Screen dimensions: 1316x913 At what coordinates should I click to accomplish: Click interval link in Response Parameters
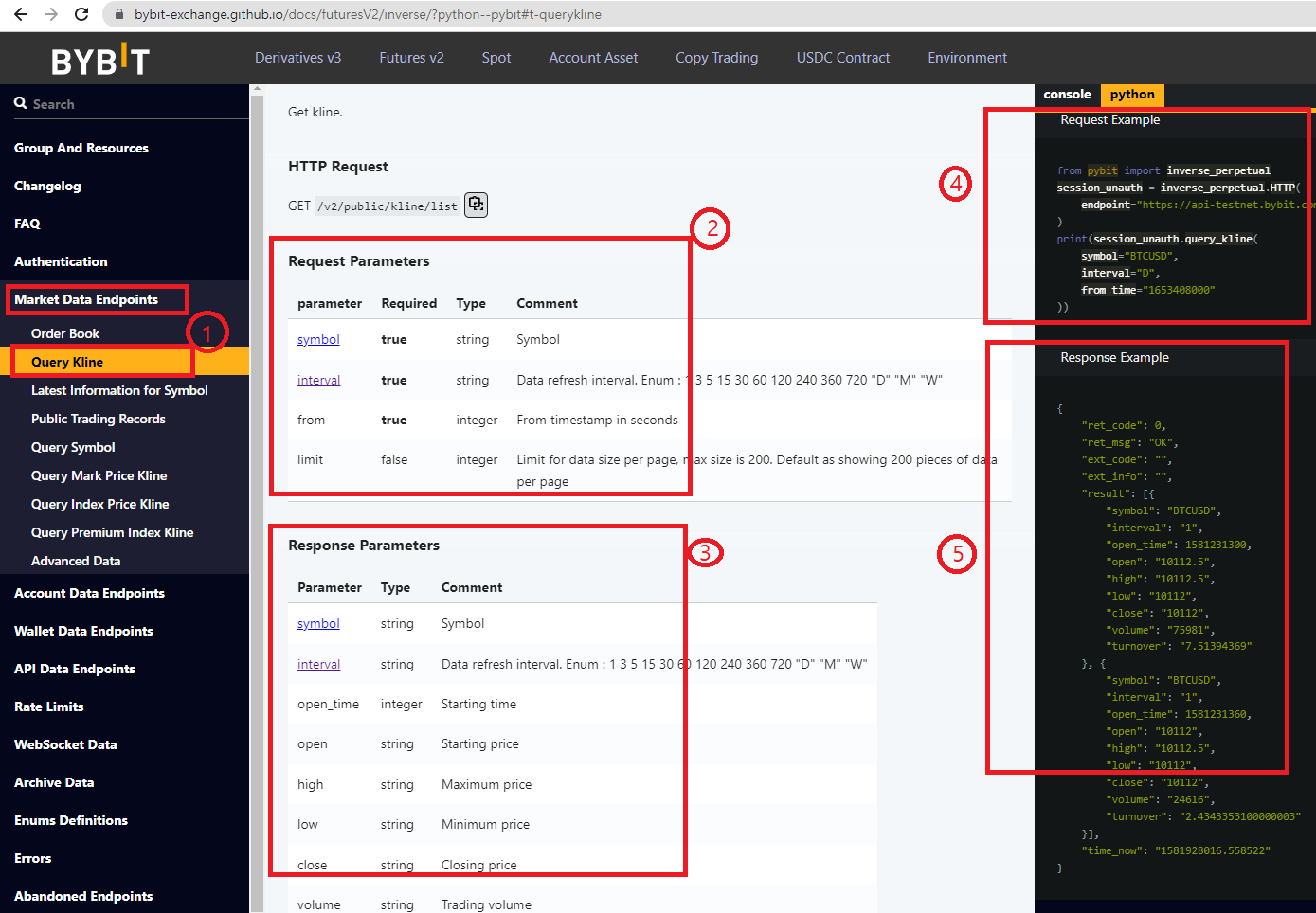tap(318, 664)
